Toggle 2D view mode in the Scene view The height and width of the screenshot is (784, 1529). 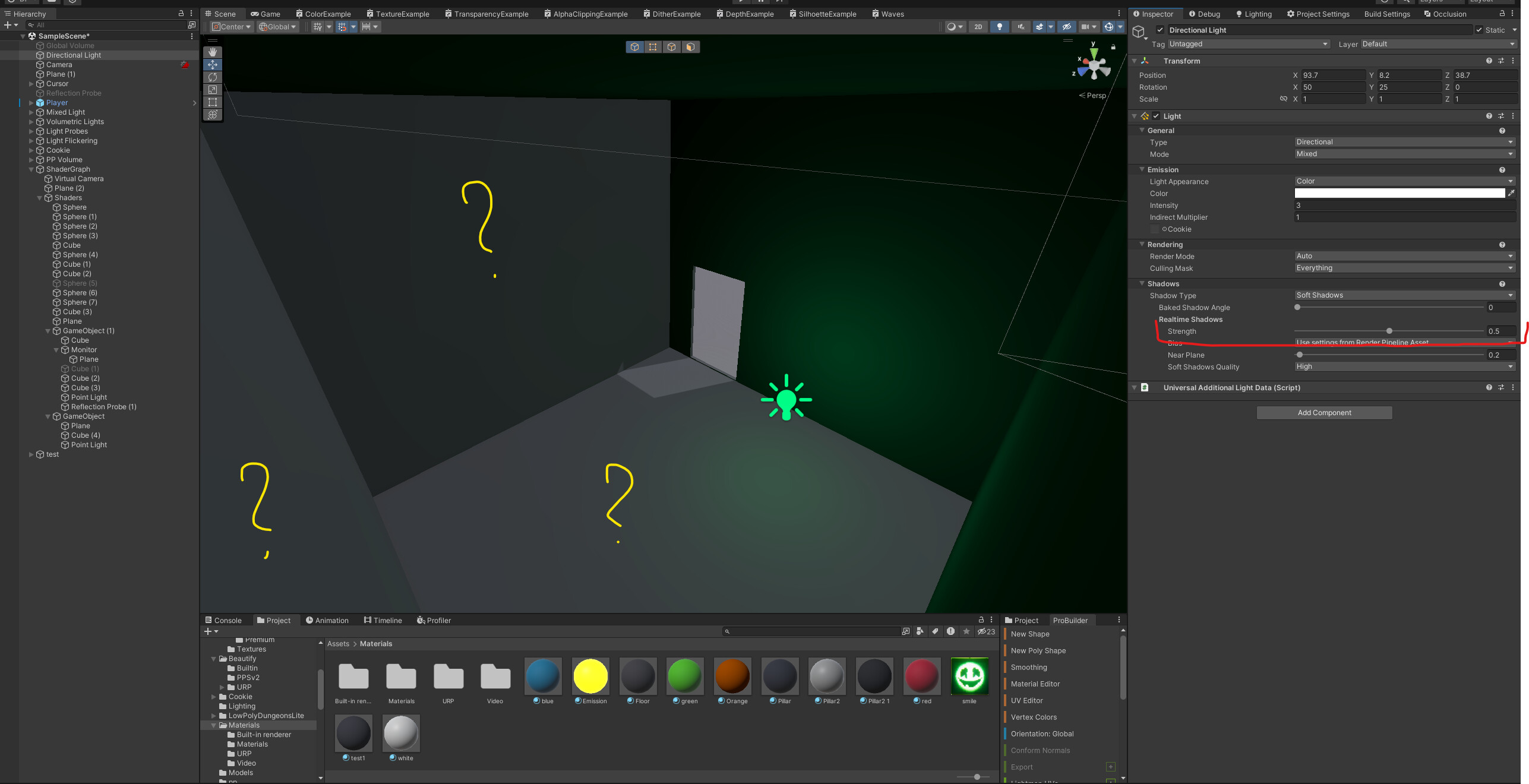click(978, 27)
